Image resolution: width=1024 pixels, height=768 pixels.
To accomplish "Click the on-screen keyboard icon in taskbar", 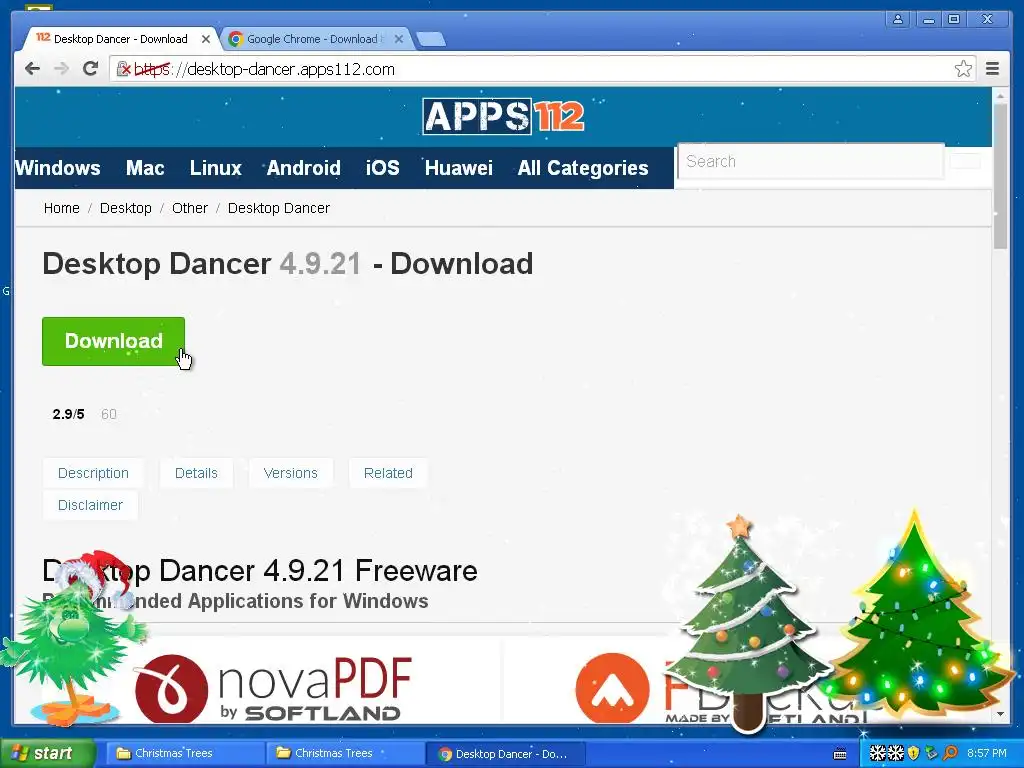I will (840, 754).
